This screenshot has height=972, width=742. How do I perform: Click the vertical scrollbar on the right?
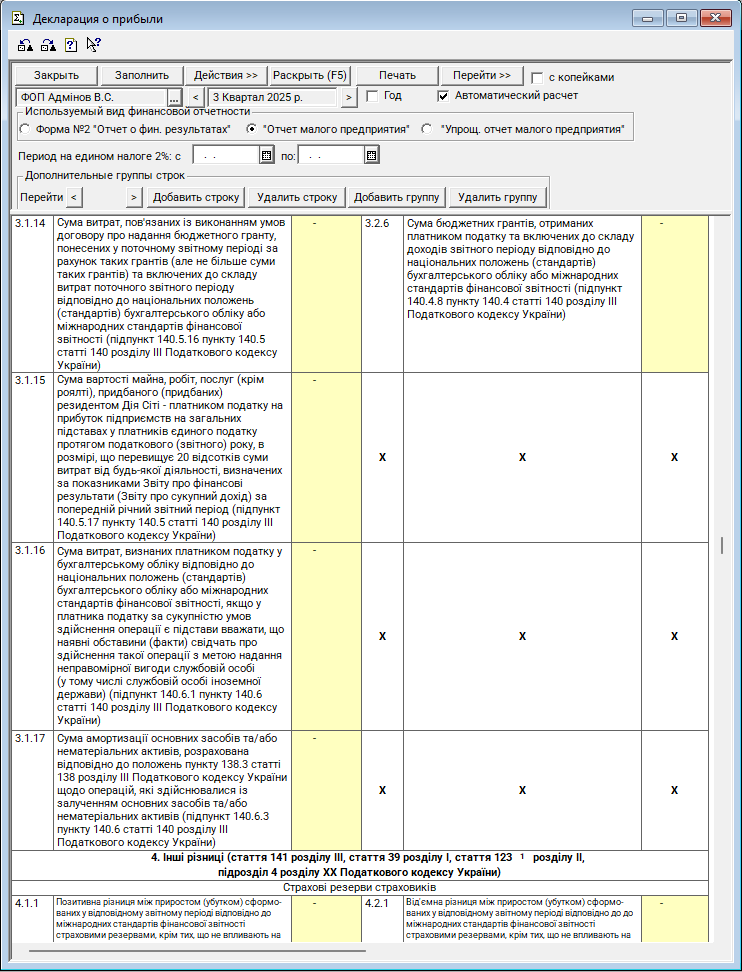(722, 545)
